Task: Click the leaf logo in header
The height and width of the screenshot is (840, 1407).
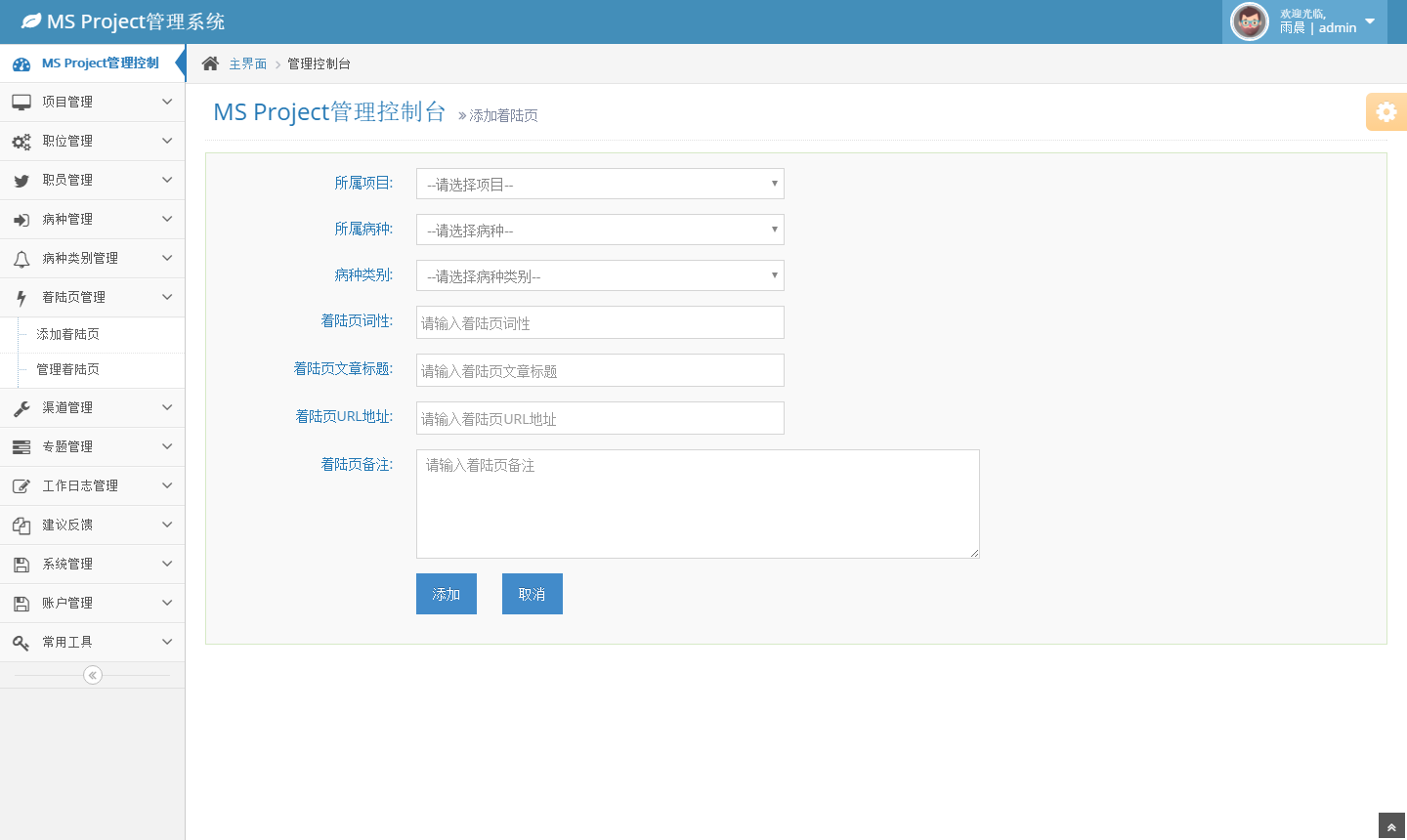Action: tap(31, 21)
